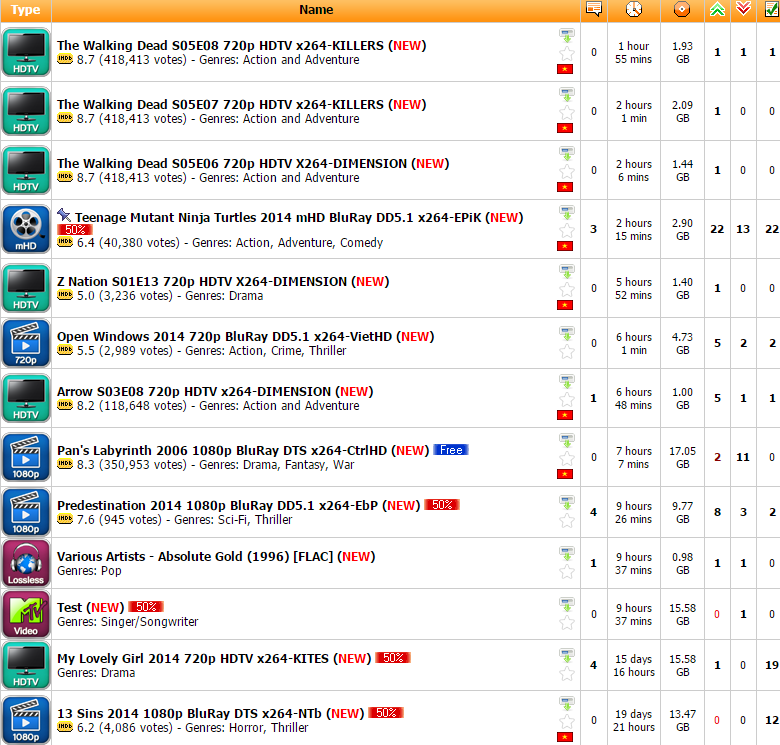Click IMDb icon under Predestination 2014
This screenshot has height=745, width=780.
point(65,519)
